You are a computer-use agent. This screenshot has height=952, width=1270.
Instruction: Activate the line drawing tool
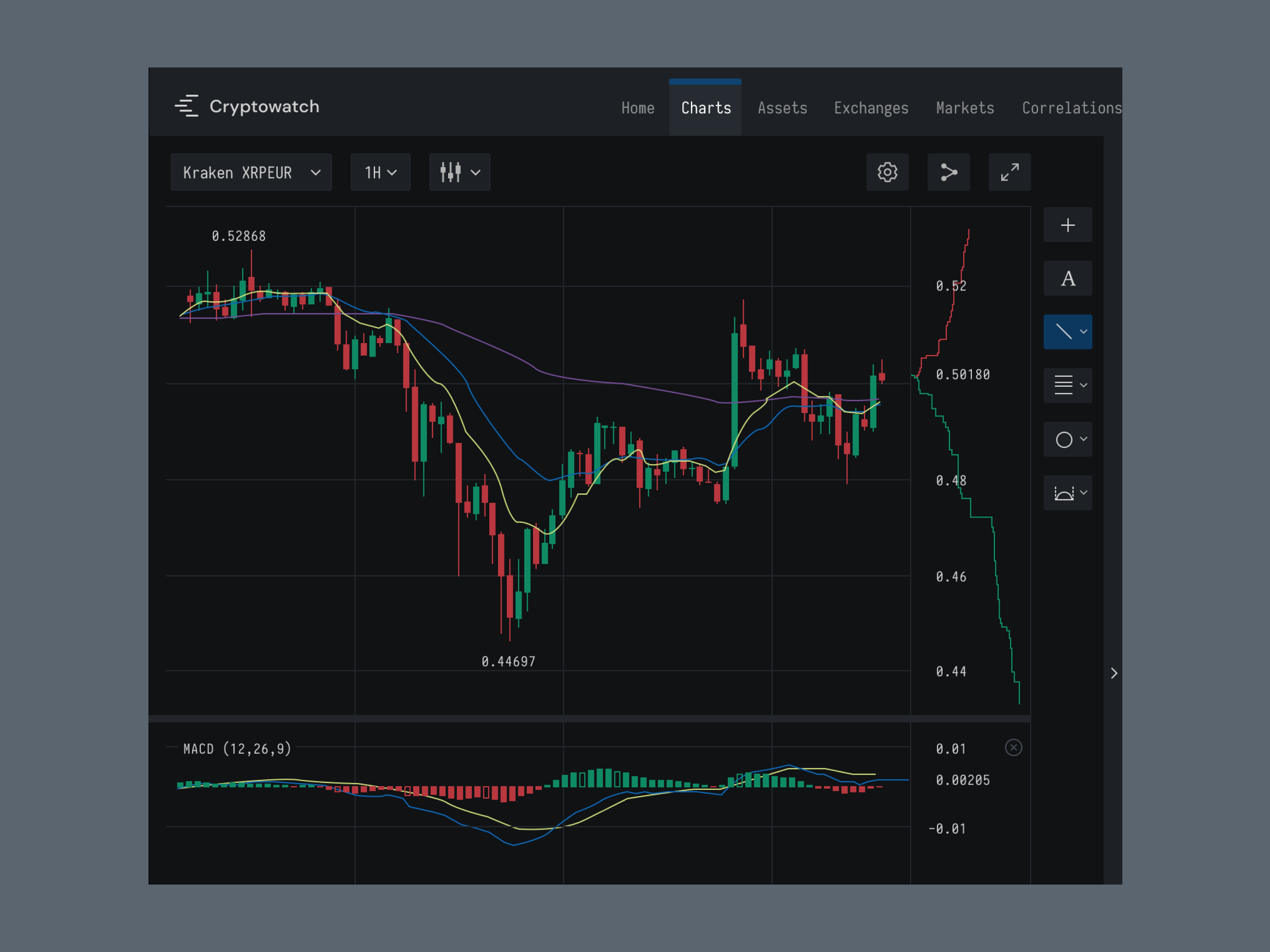1063,332
